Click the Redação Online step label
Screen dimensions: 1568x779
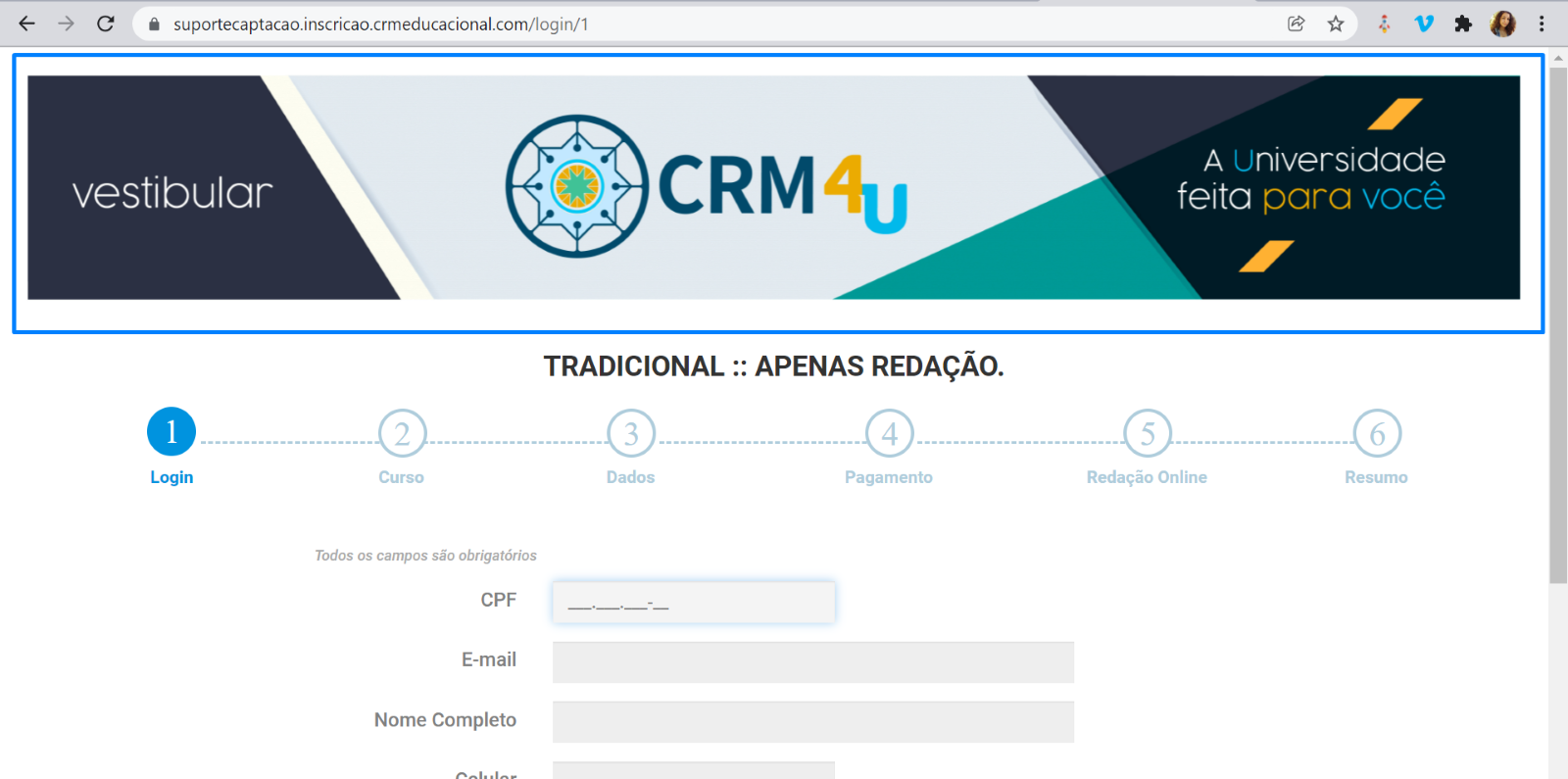coord(1147,477)
